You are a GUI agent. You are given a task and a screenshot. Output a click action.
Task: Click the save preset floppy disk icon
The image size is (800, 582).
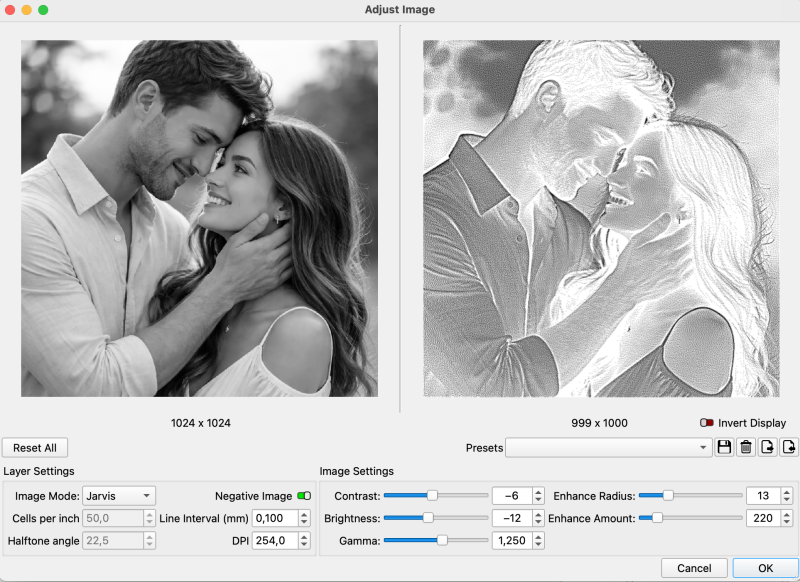(x=724, y=448)
